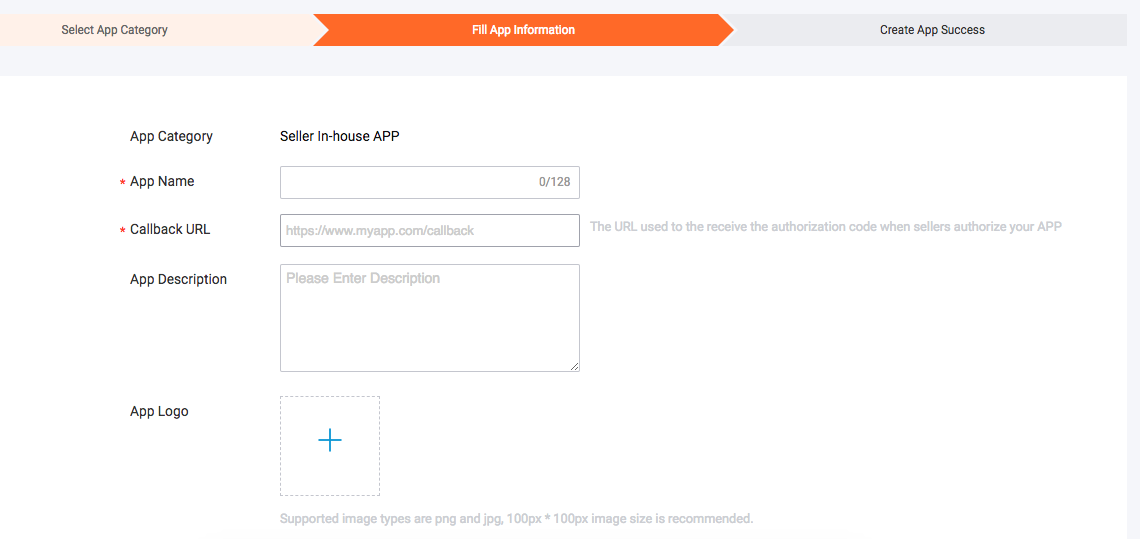Focus the App Description text area

[x=430, y=318]
